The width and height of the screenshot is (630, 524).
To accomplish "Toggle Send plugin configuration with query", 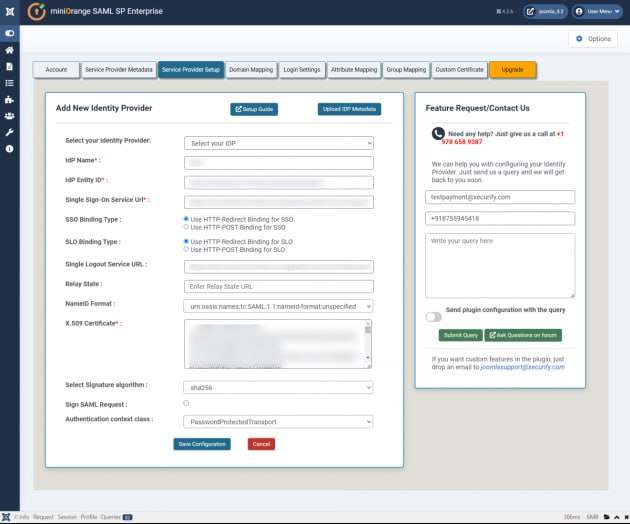I will click(434, 317).
